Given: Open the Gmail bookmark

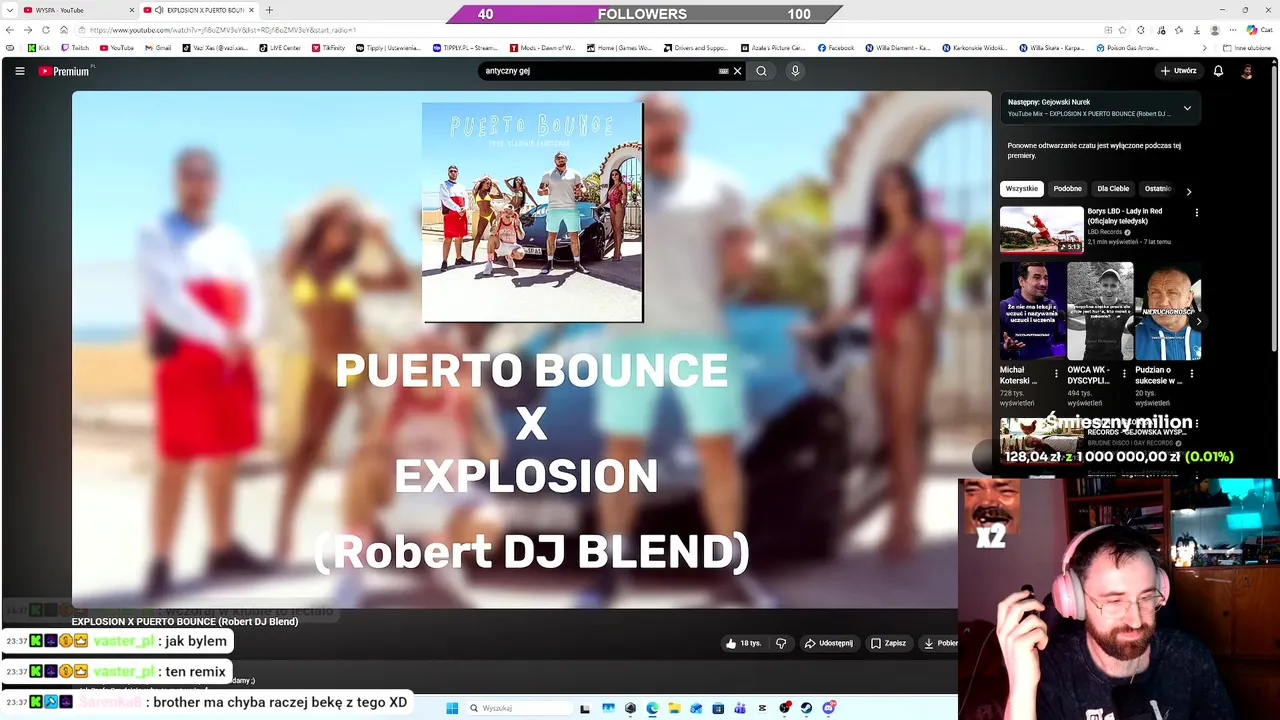Looking at the screenshot, I should point(158,48).
